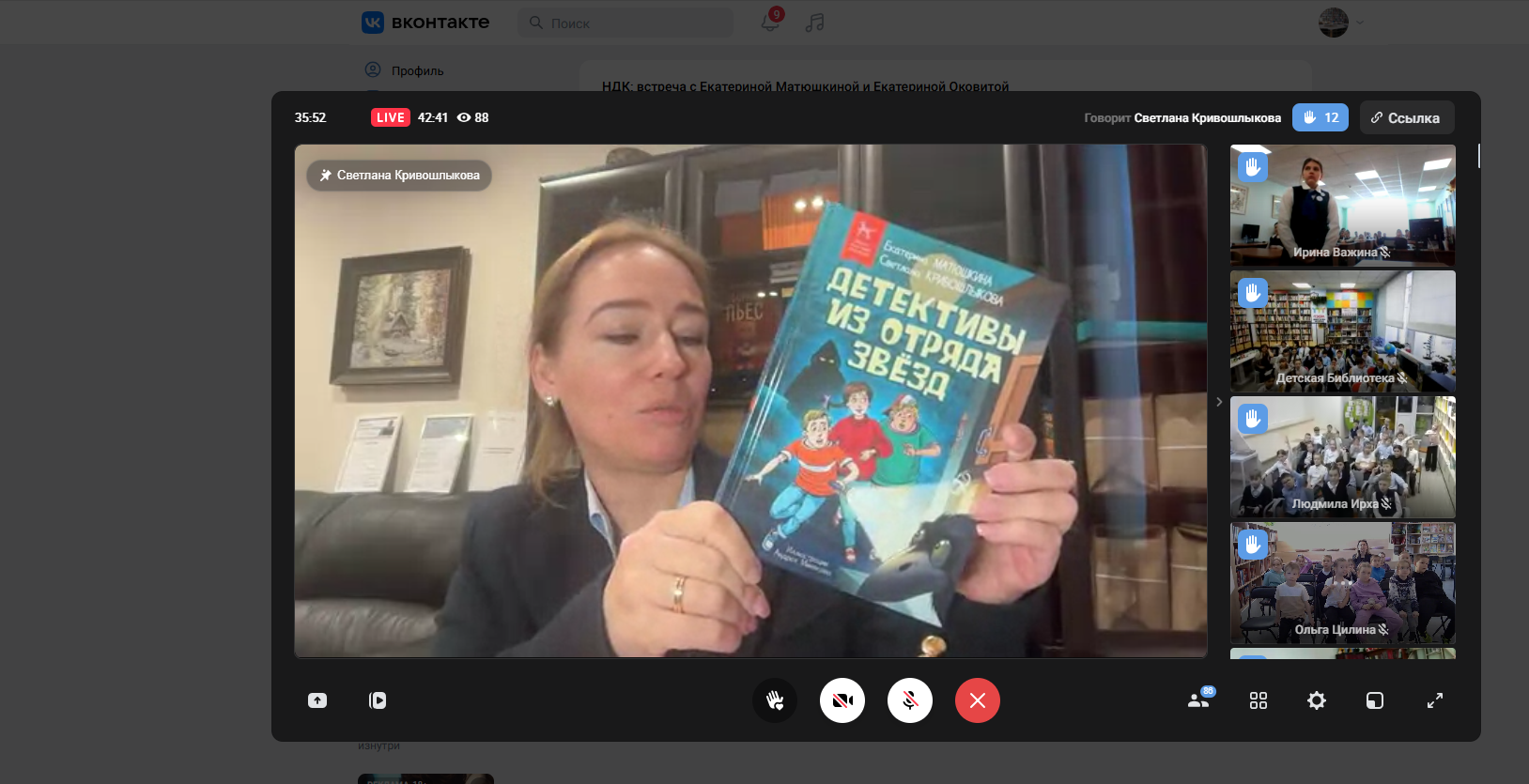The width and height of the screenshot is (1529, 784).
Task: Unmute the microphone
Action: (x=910, y=700)
